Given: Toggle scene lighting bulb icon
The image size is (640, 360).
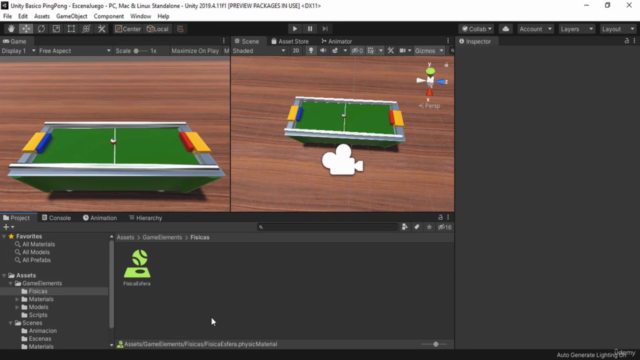Looking at the screenshot, I should [x=311, y=51].
